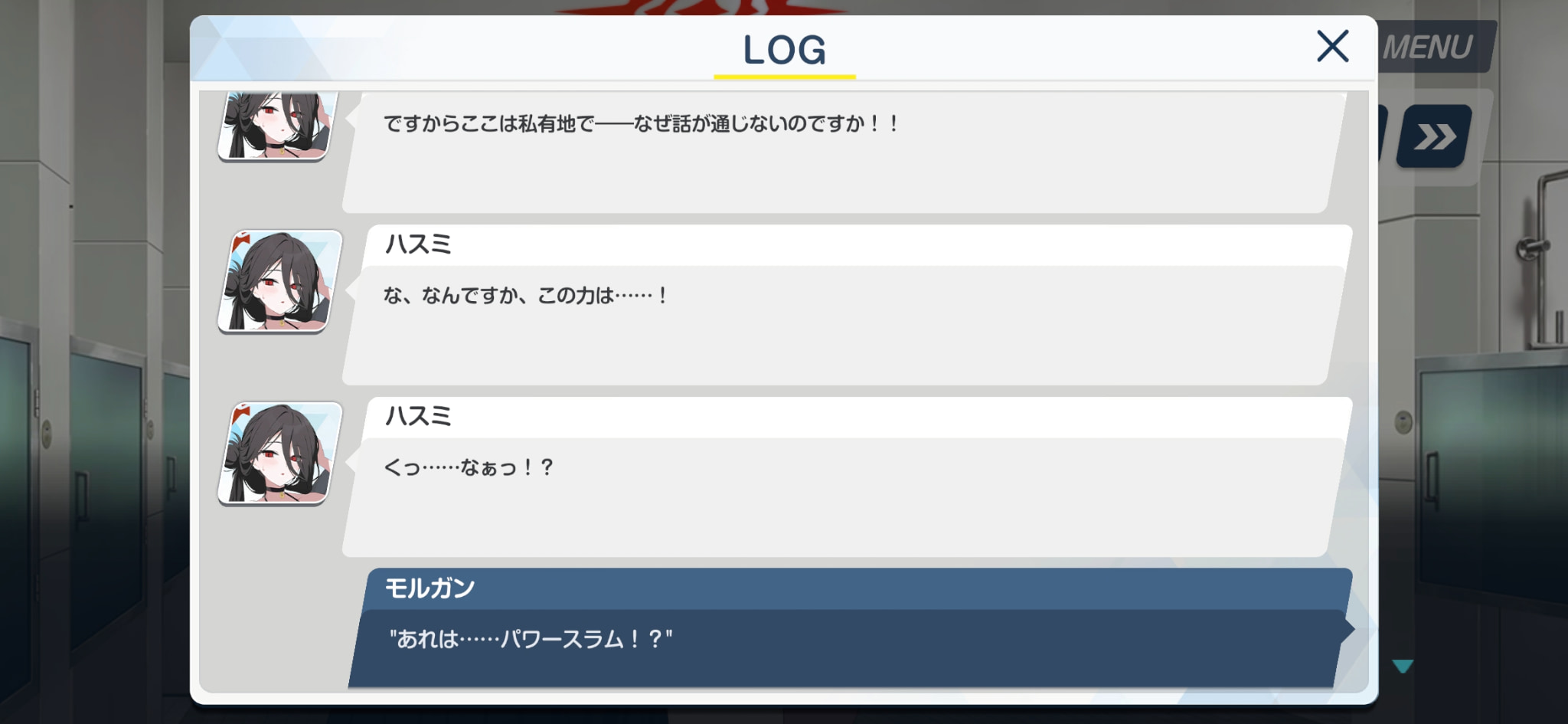Select the 'くっ……なぁっ！？' message bubble
Screen dimensions: 1568x724
click(x=842, y=496)
